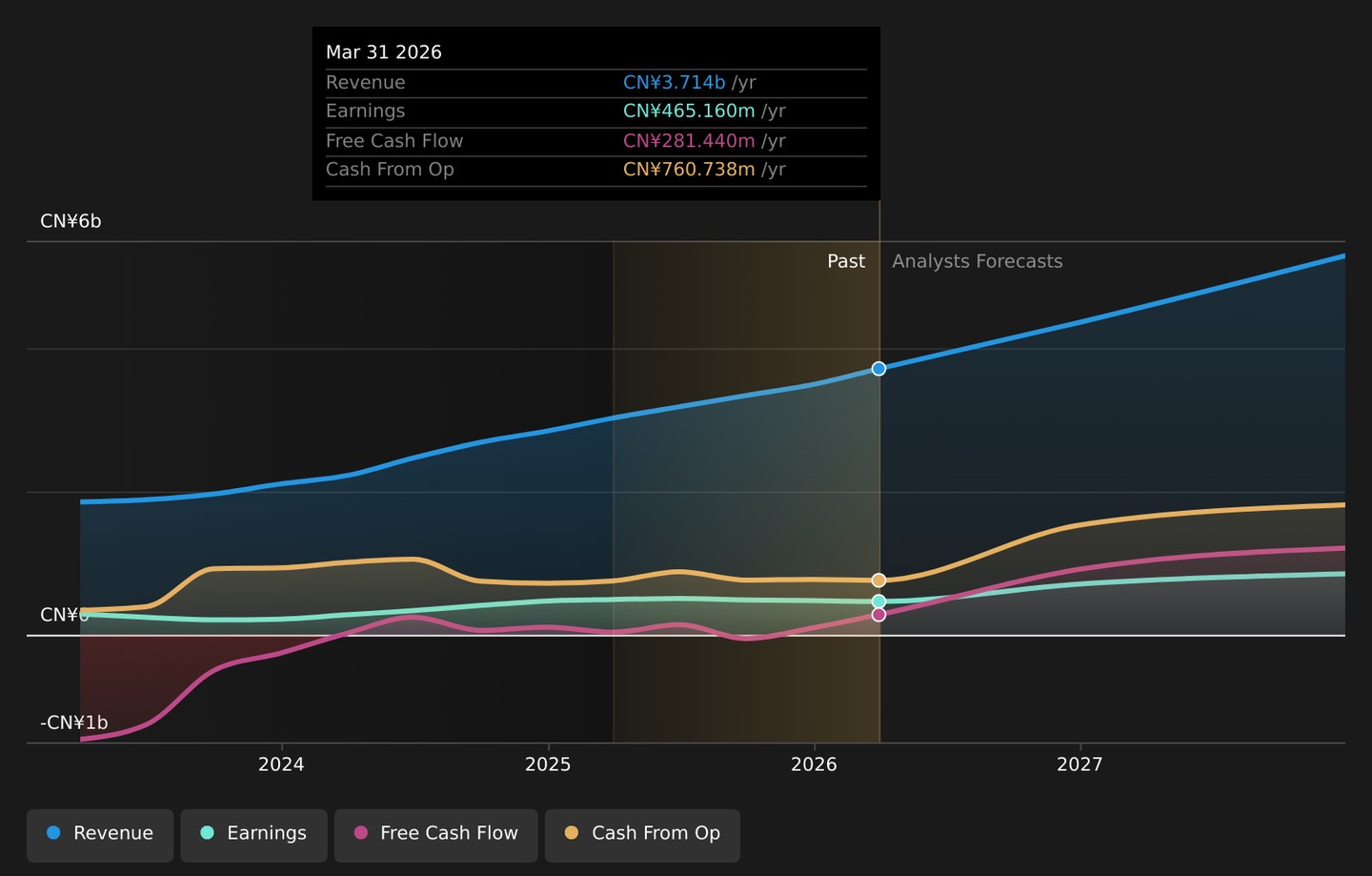Select the pink Free Cash Flow data point
The height and width of the screenshot is (876, 1372).
click(878, 615)
